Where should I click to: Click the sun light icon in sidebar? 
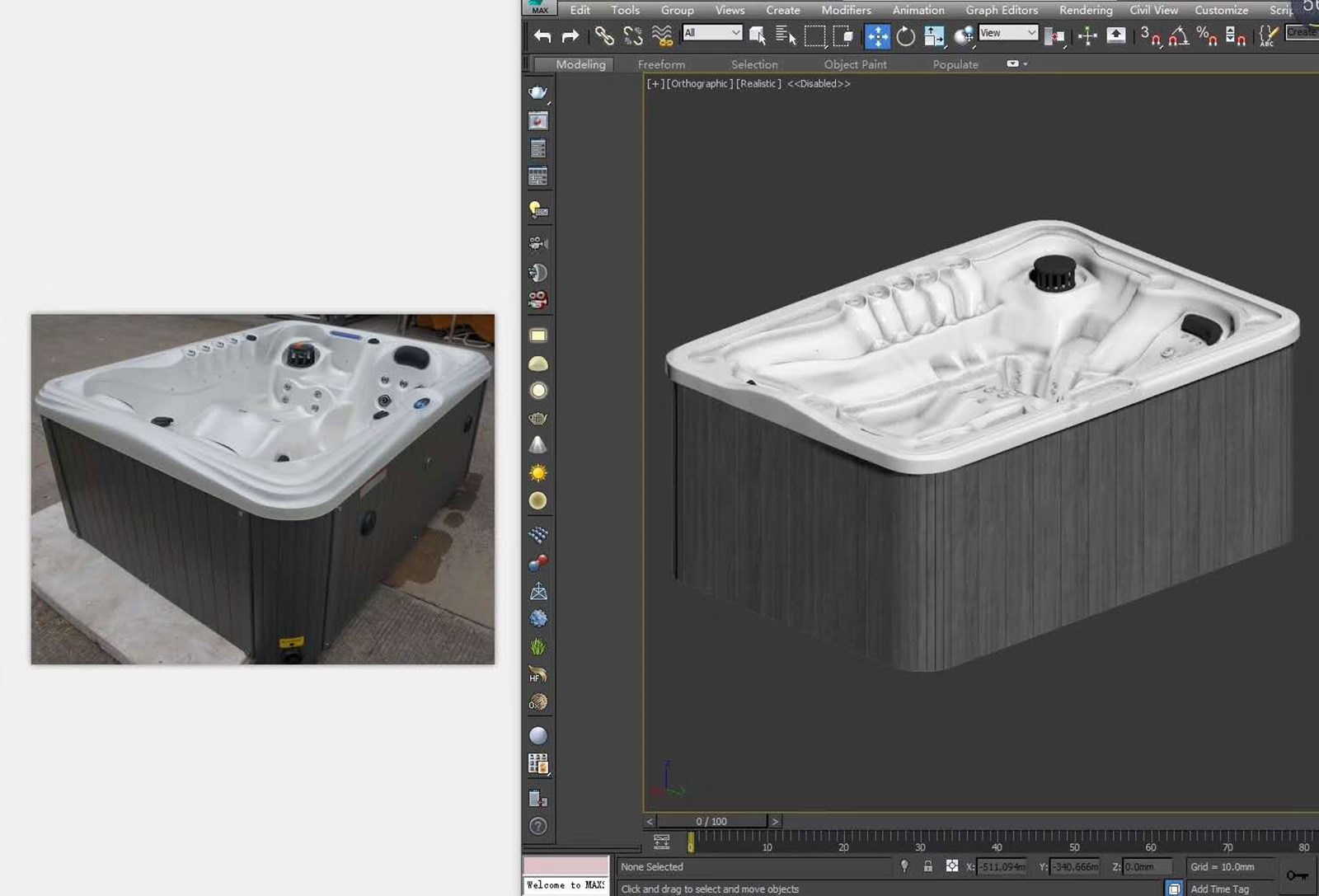pos(537,473)
